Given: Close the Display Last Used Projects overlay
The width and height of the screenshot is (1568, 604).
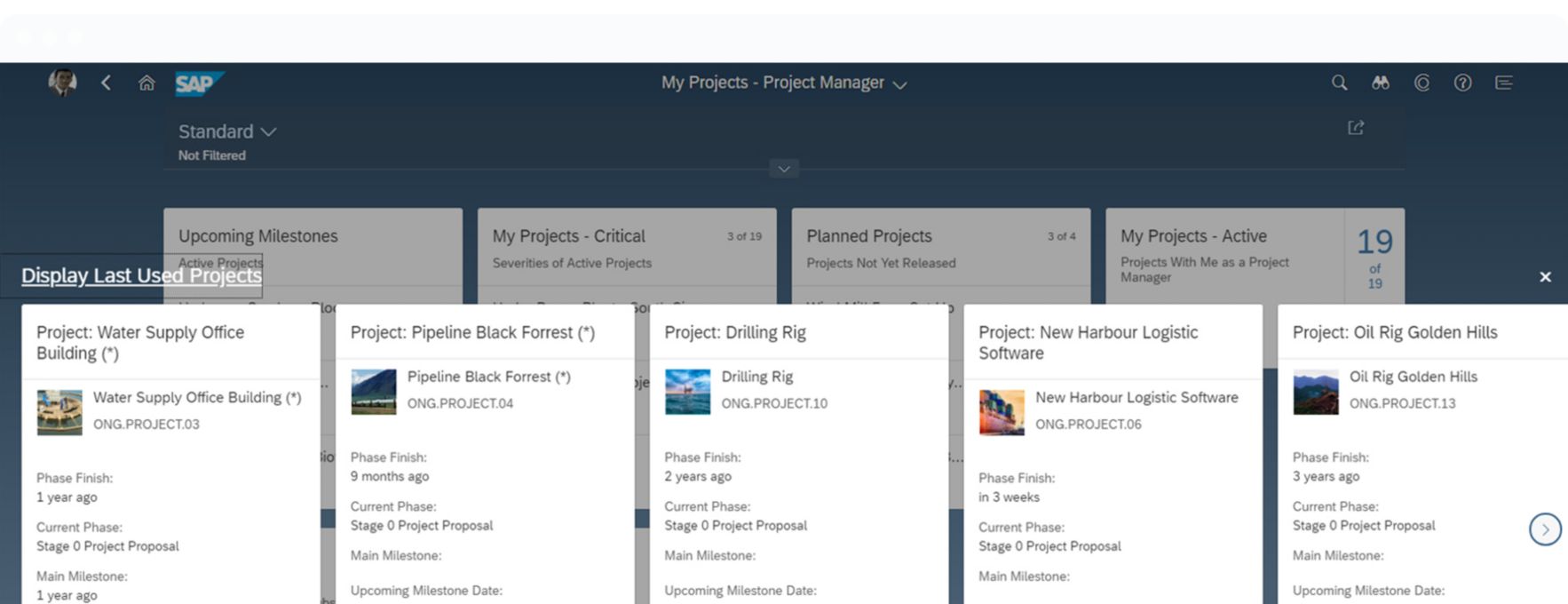Looking at the screenshot, I should click(1545, 277).
